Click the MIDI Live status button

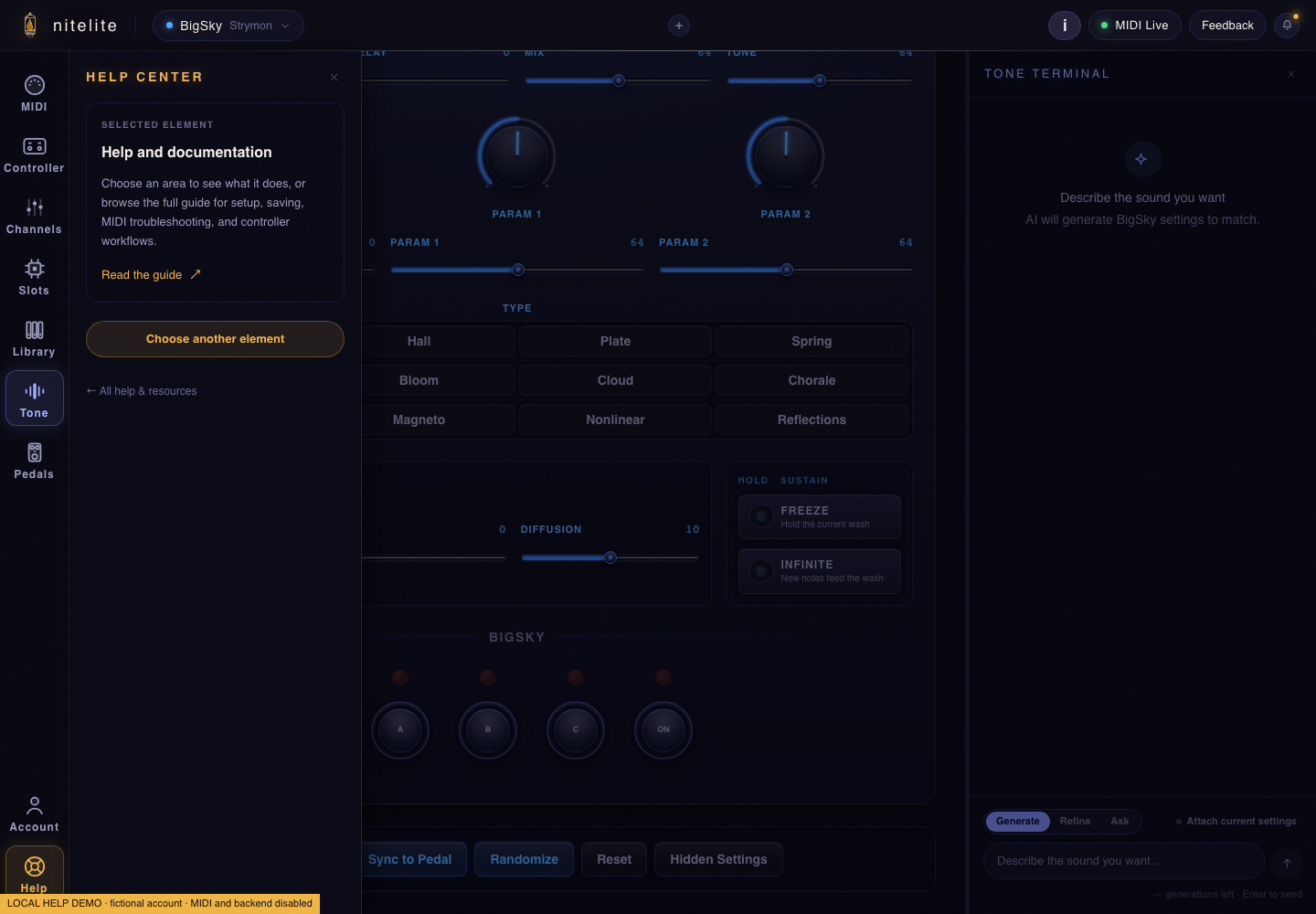click(1135, 26)
